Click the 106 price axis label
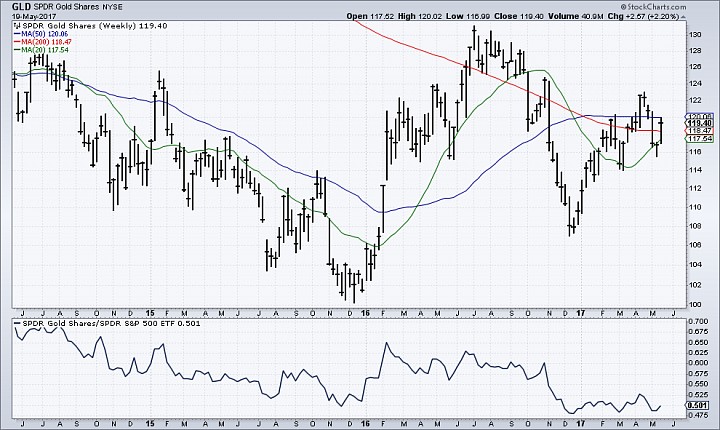Image resolution: width=720 pixels, height=430 pixels. coord(694,245)
